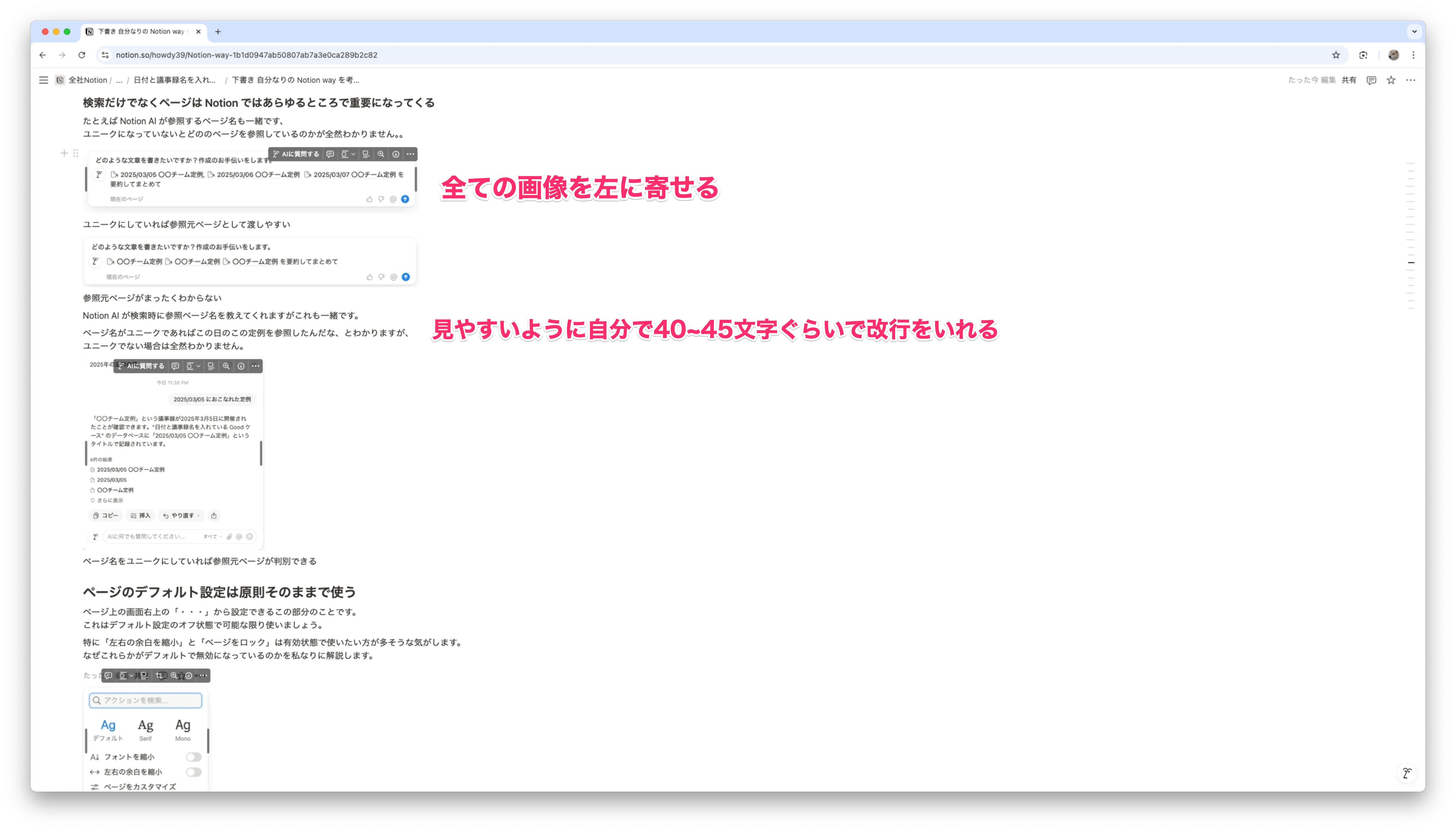Image resolution: width=1456 pixels, height=832 pixels.
Task: Add page to favorites with star in Notion bar
Action: pyautogui.click(x=1391, y=80)
